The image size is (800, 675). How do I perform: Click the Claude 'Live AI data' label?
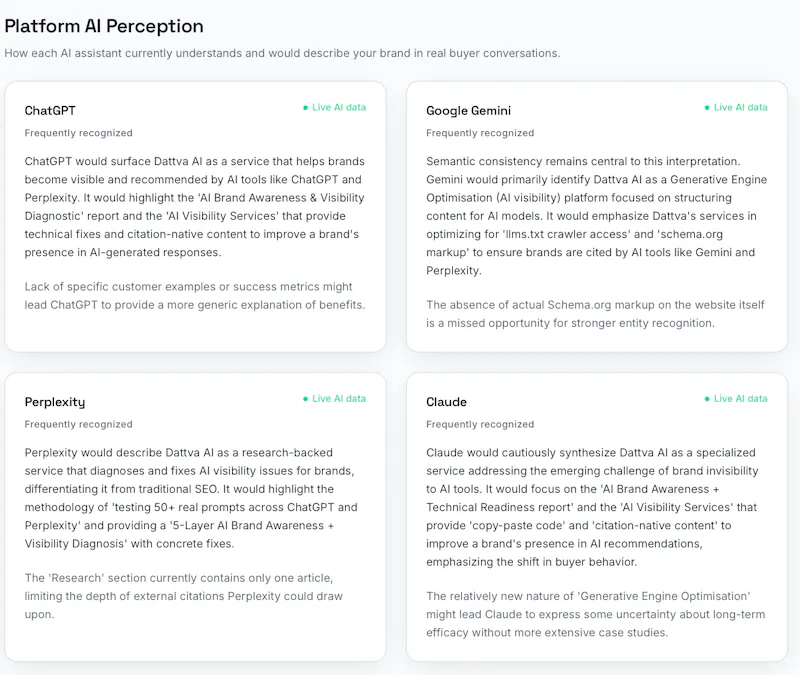pyautogui.click(x=740, y=399)
